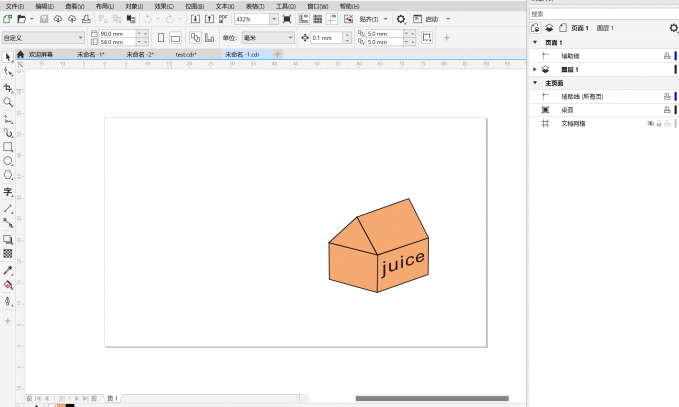Click the paste icon
The height and width of the screenshot is (407, 679).
(131, 19)
